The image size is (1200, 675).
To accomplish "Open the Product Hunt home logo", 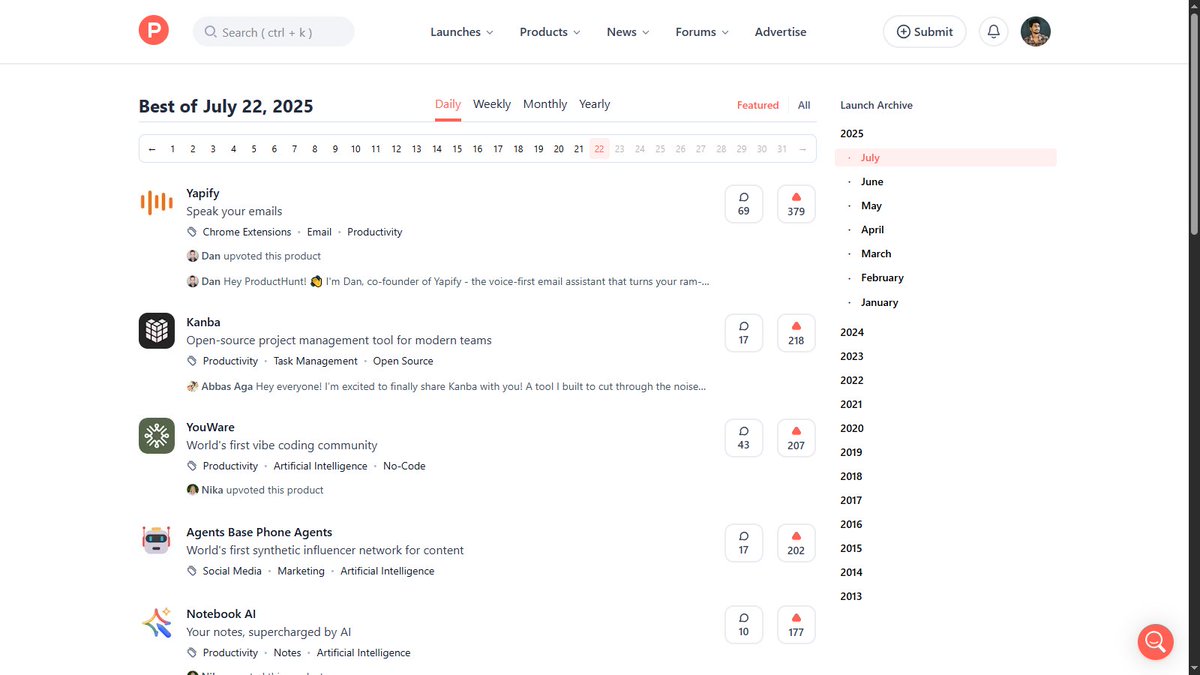I will tap(154, 31).
